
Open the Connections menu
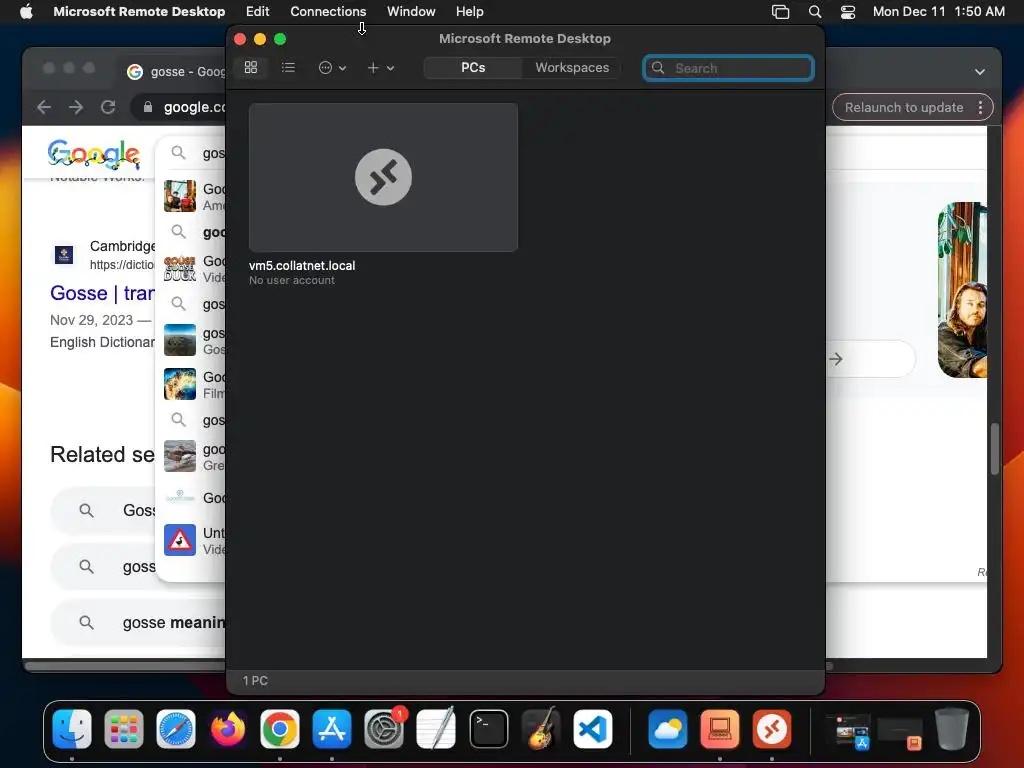tap(328, 11)
